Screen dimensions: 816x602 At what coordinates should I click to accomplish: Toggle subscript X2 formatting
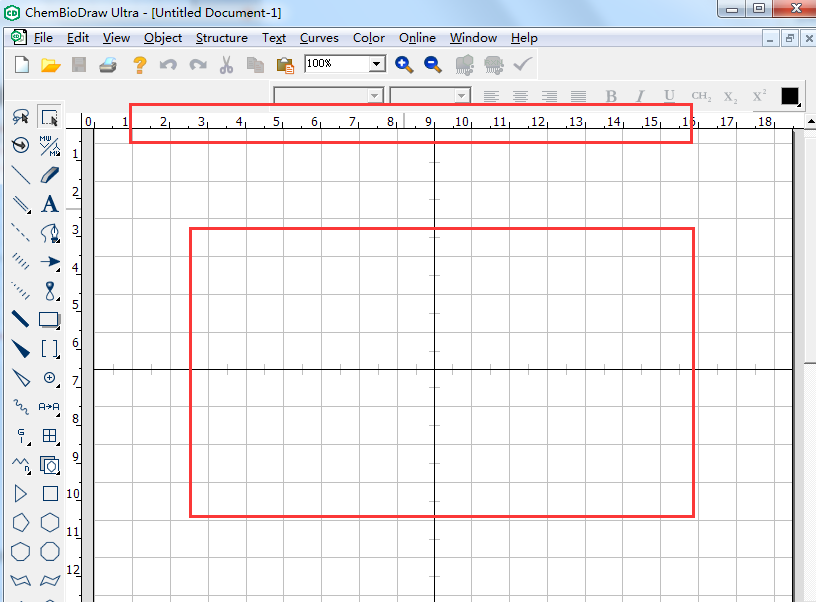730,96
